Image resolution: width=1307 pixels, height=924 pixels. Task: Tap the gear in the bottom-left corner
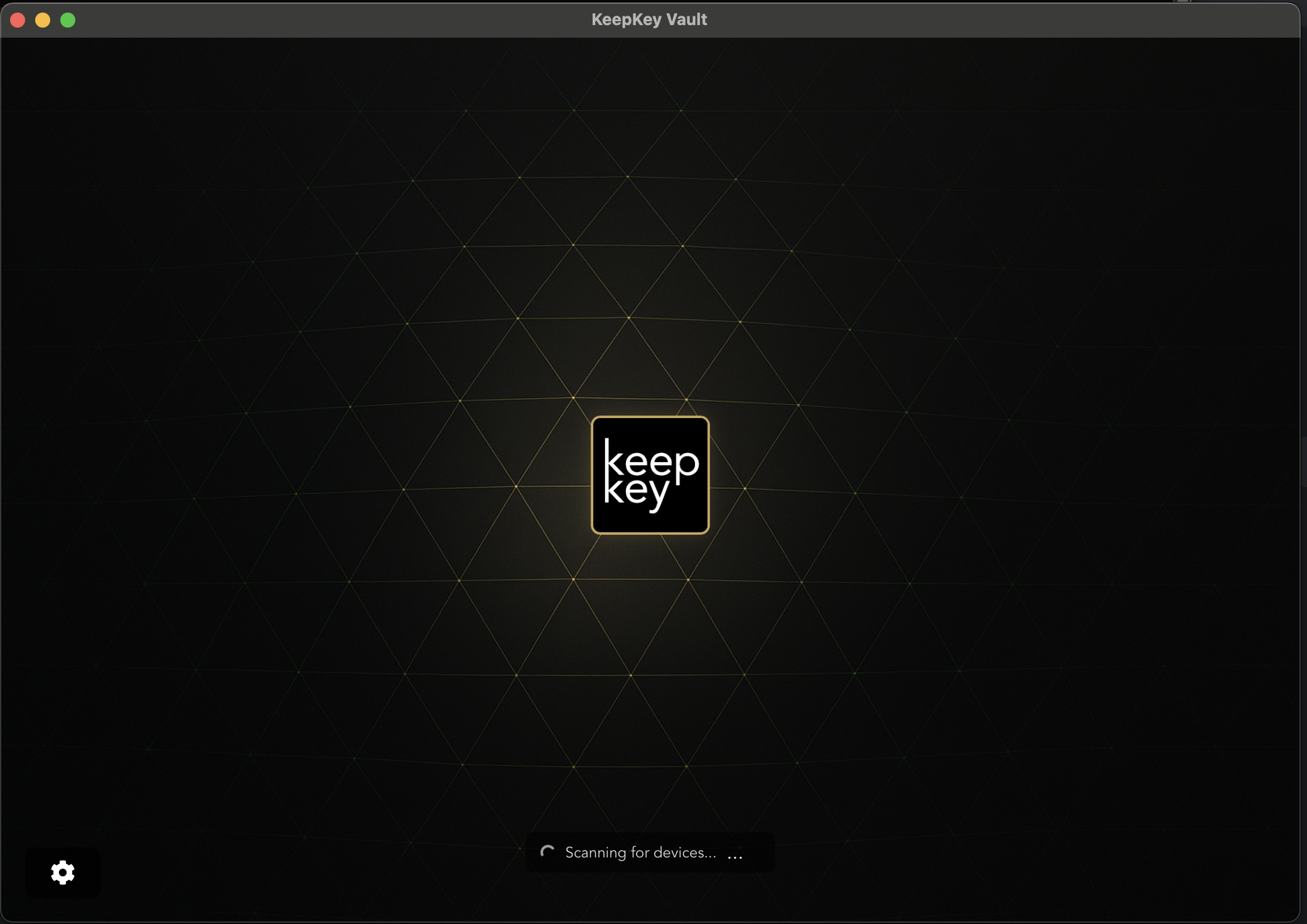(x=62, y=873)
